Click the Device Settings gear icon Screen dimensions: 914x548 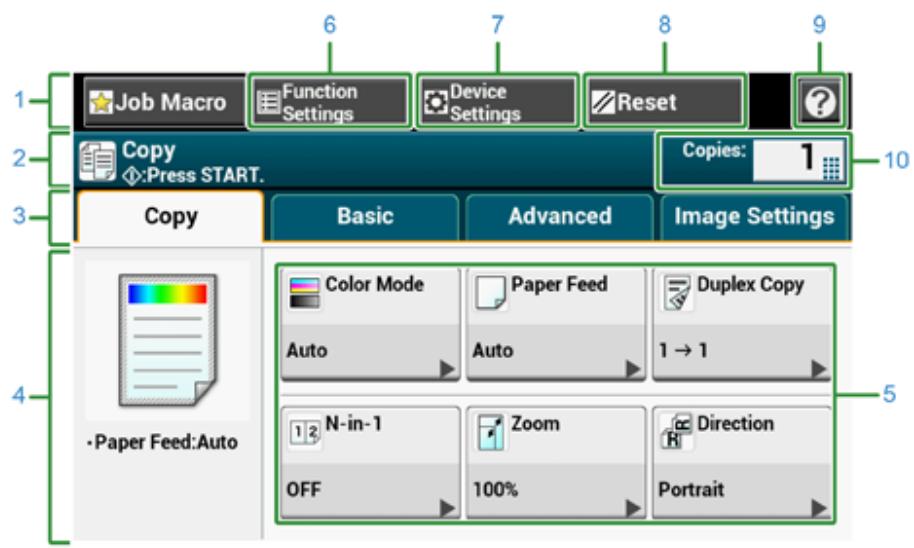436,103
